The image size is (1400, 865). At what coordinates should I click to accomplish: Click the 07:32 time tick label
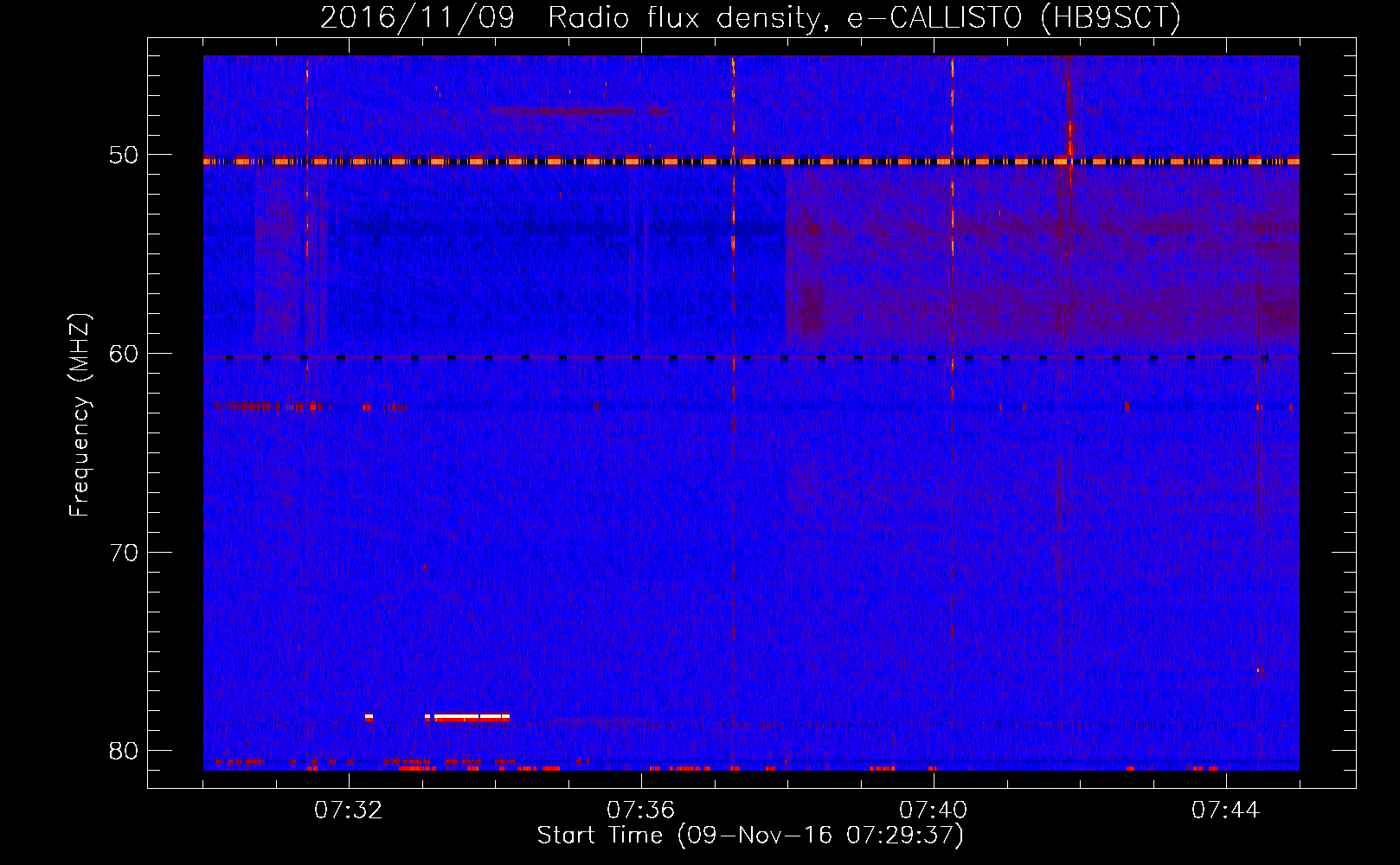[349, 811]
